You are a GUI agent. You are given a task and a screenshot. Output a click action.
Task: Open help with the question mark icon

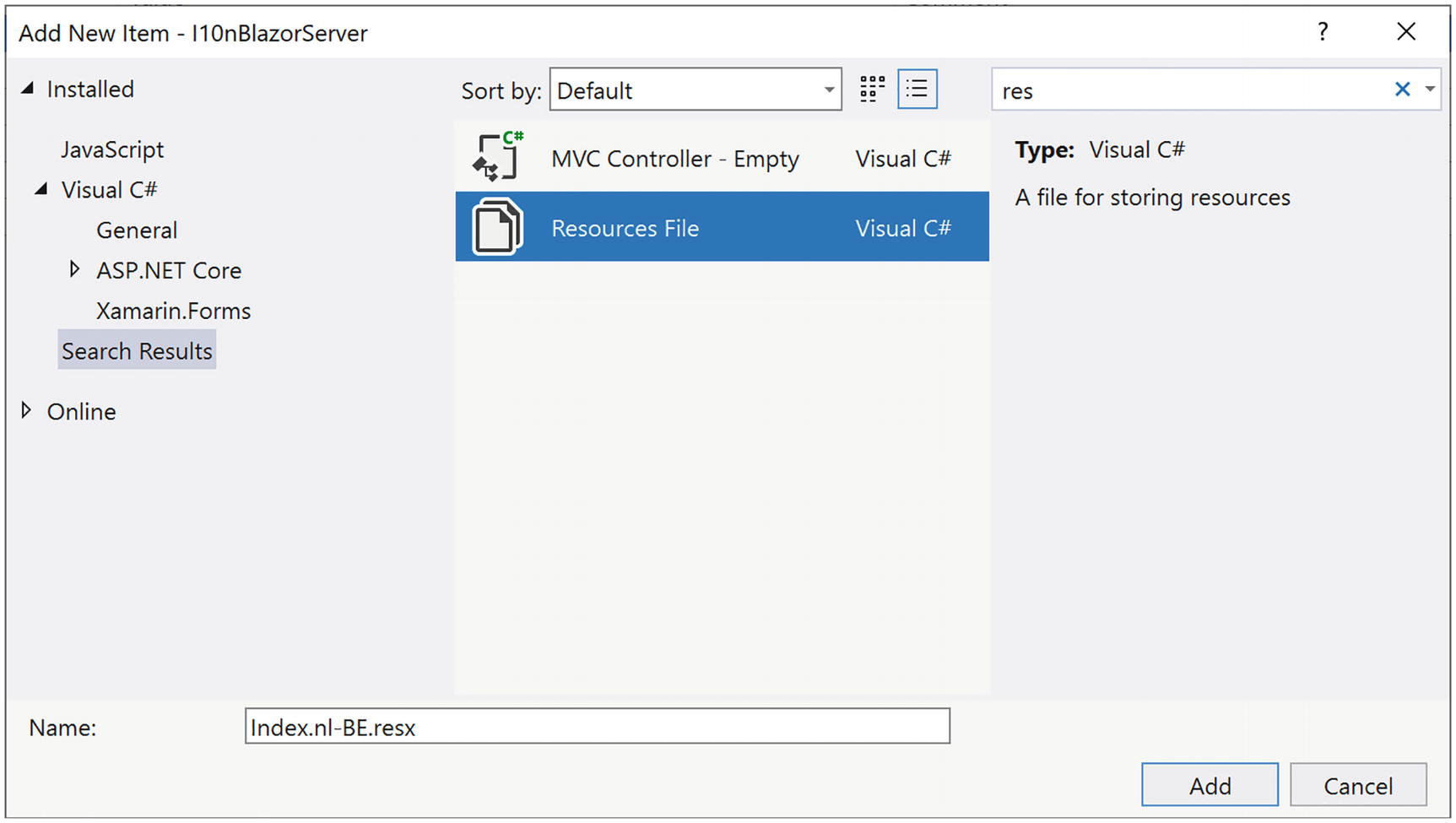point(1323,32)
